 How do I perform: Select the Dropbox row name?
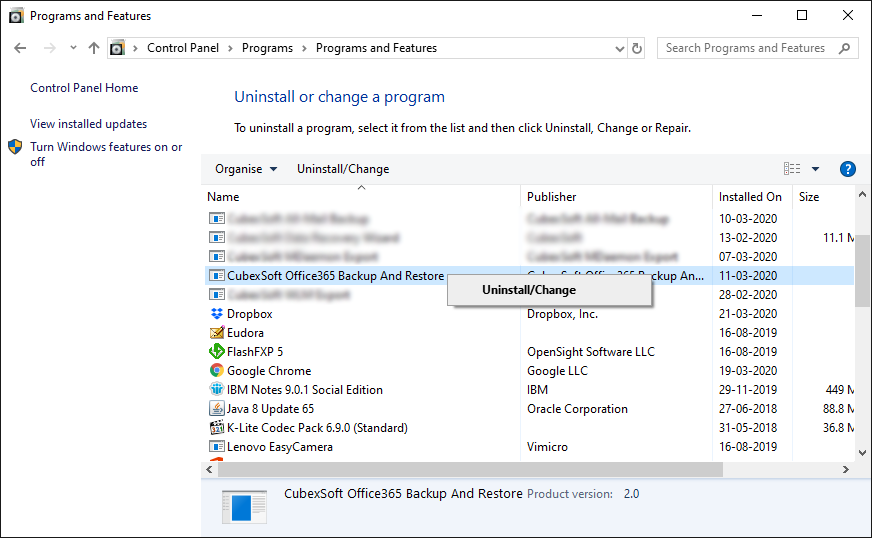[x=250, y=314]
